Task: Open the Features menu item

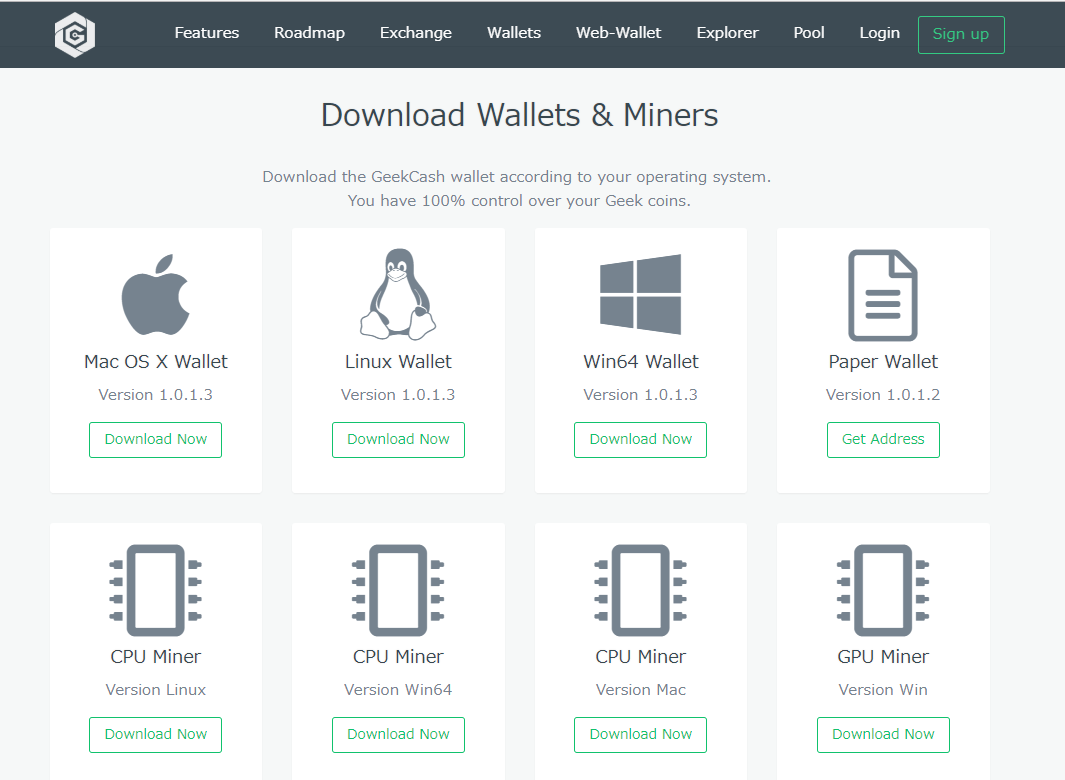Action: coord(207,33)
